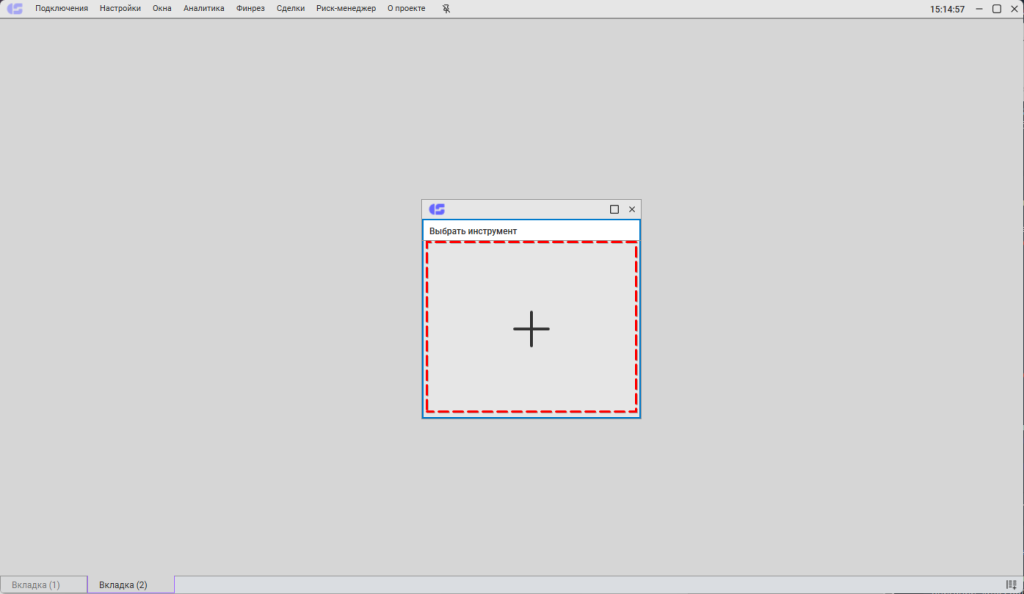The height and width of the screenshot is (594, 1024).
Task: Click the logo icon in the widget title bar
Action: [437, 209]
